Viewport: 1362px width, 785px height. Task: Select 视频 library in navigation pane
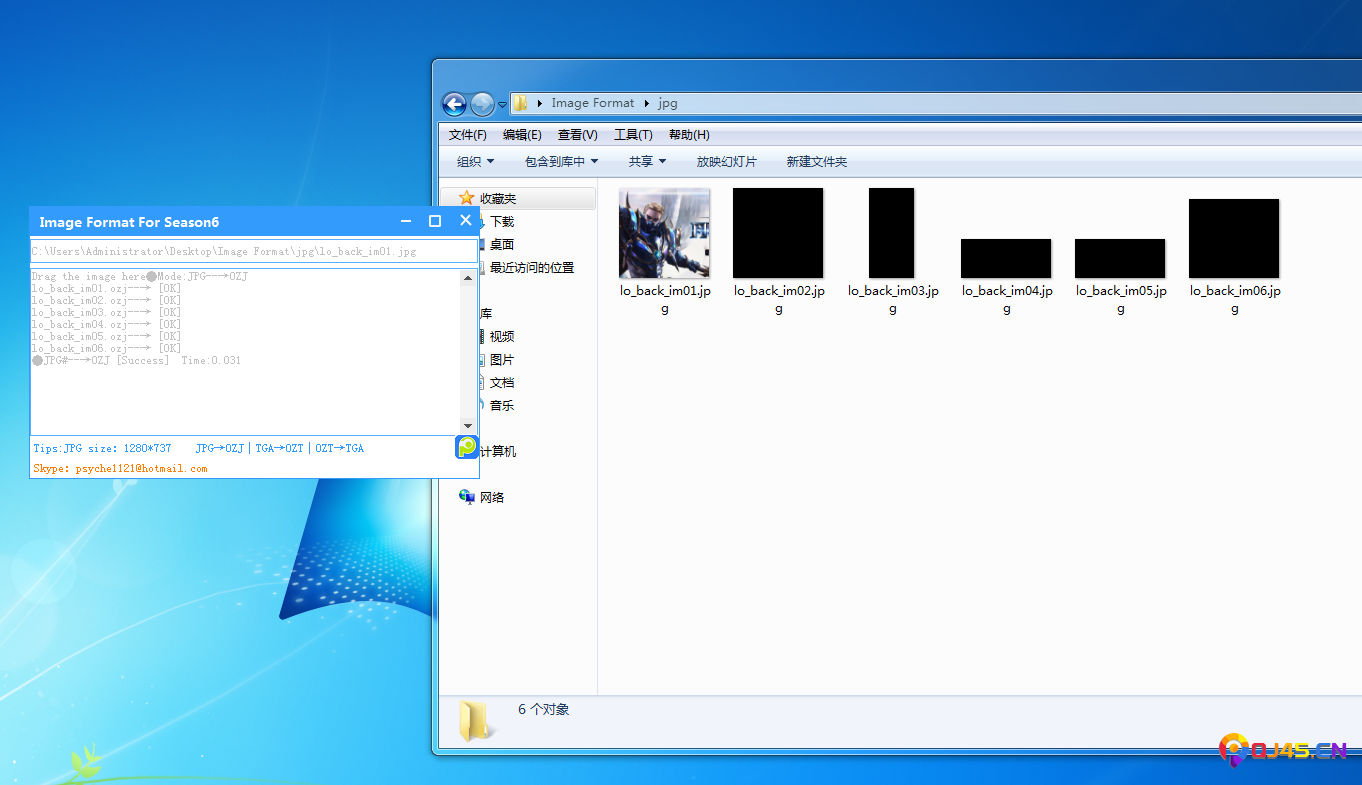(x=502, y=336)
